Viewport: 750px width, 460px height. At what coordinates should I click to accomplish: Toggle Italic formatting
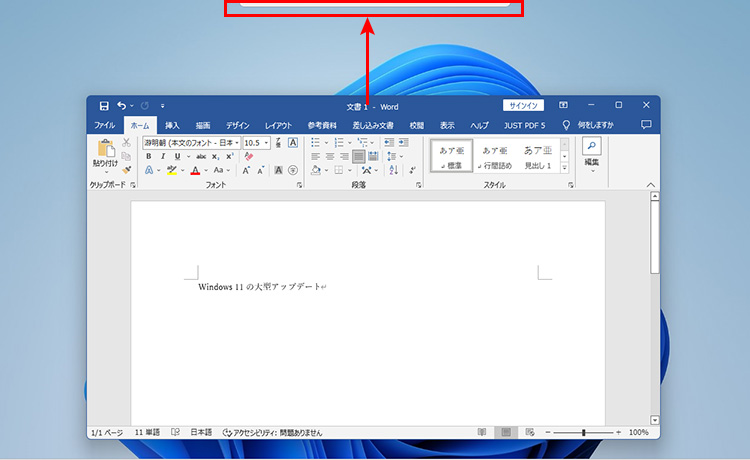(x=163, y=157)
